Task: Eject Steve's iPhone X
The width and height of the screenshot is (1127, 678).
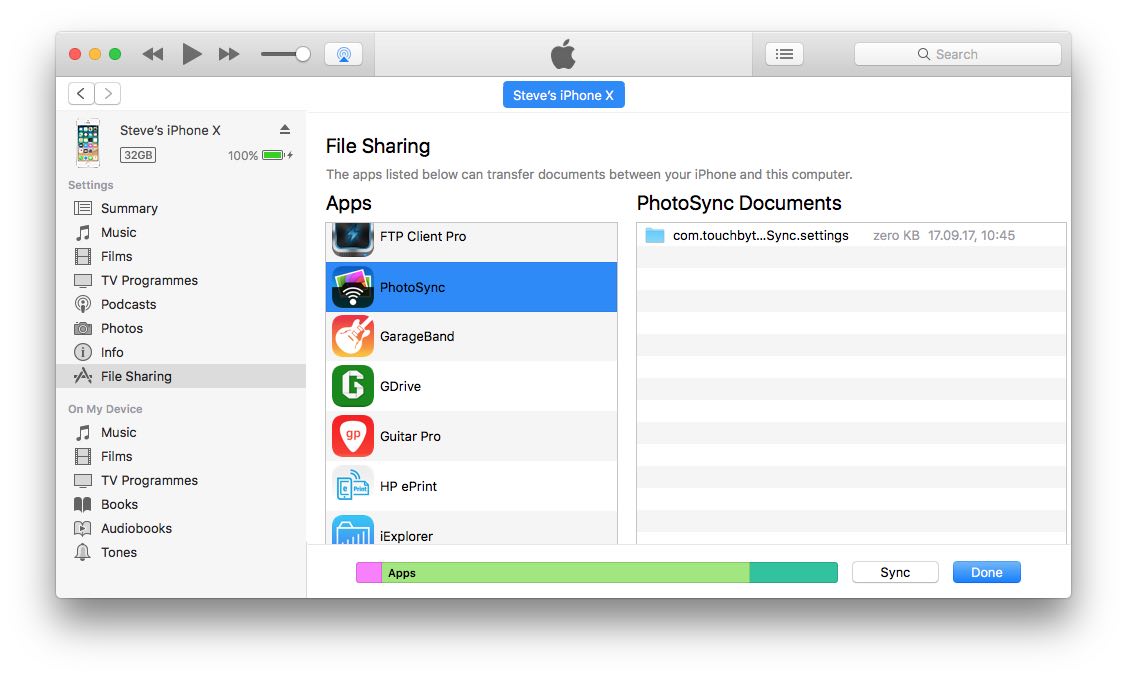Action: pyautogui.click(x=285, y=129)
